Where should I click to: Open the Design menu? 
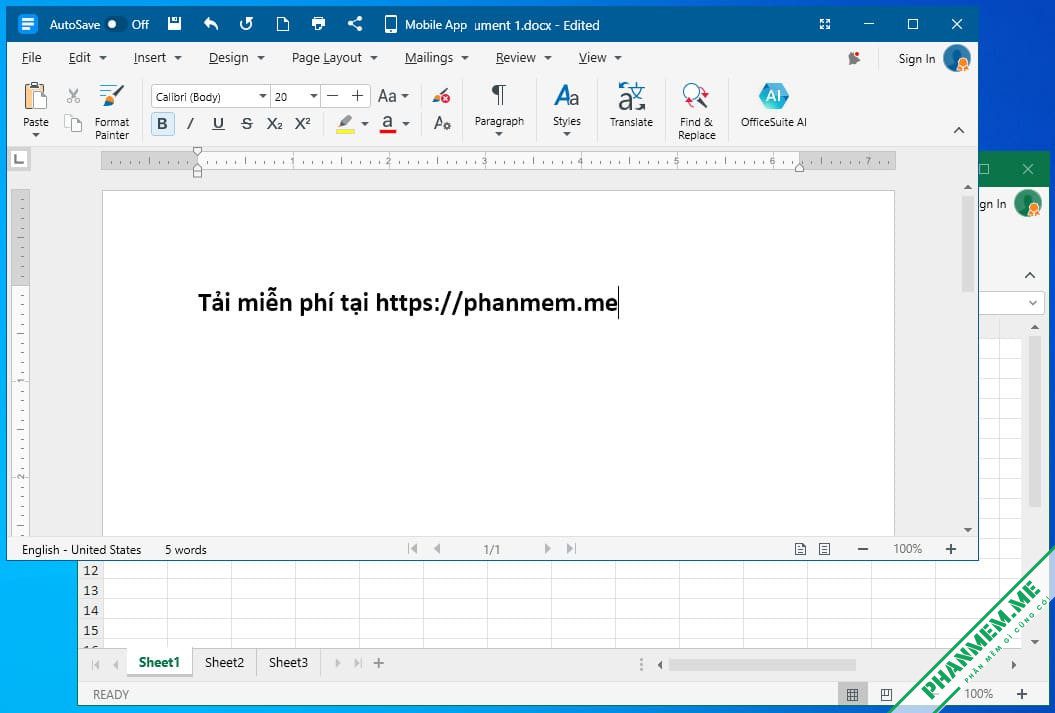pos(236,58)
